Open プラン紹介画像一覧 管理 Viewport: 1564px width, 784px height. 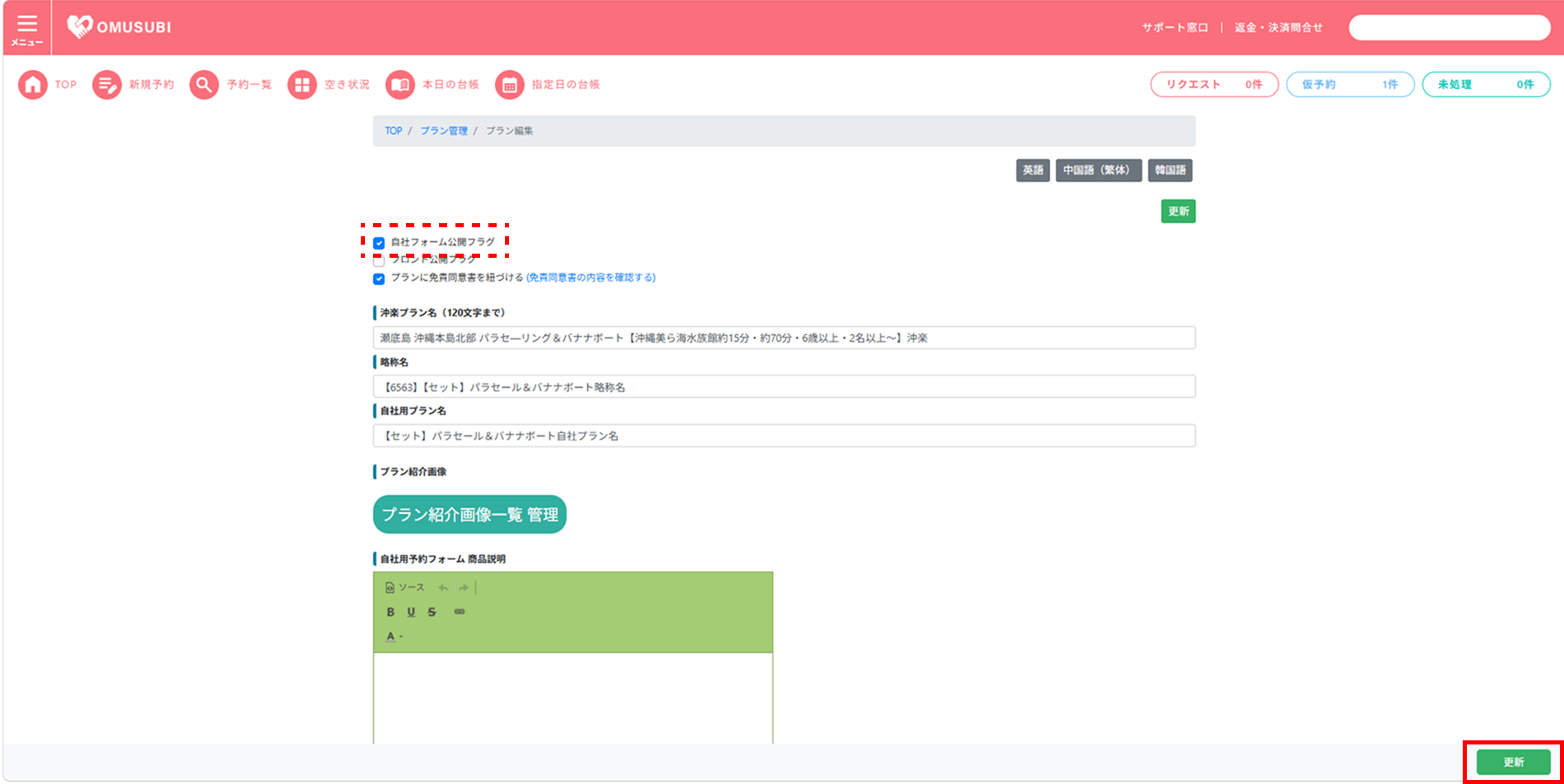coord(469,515)
